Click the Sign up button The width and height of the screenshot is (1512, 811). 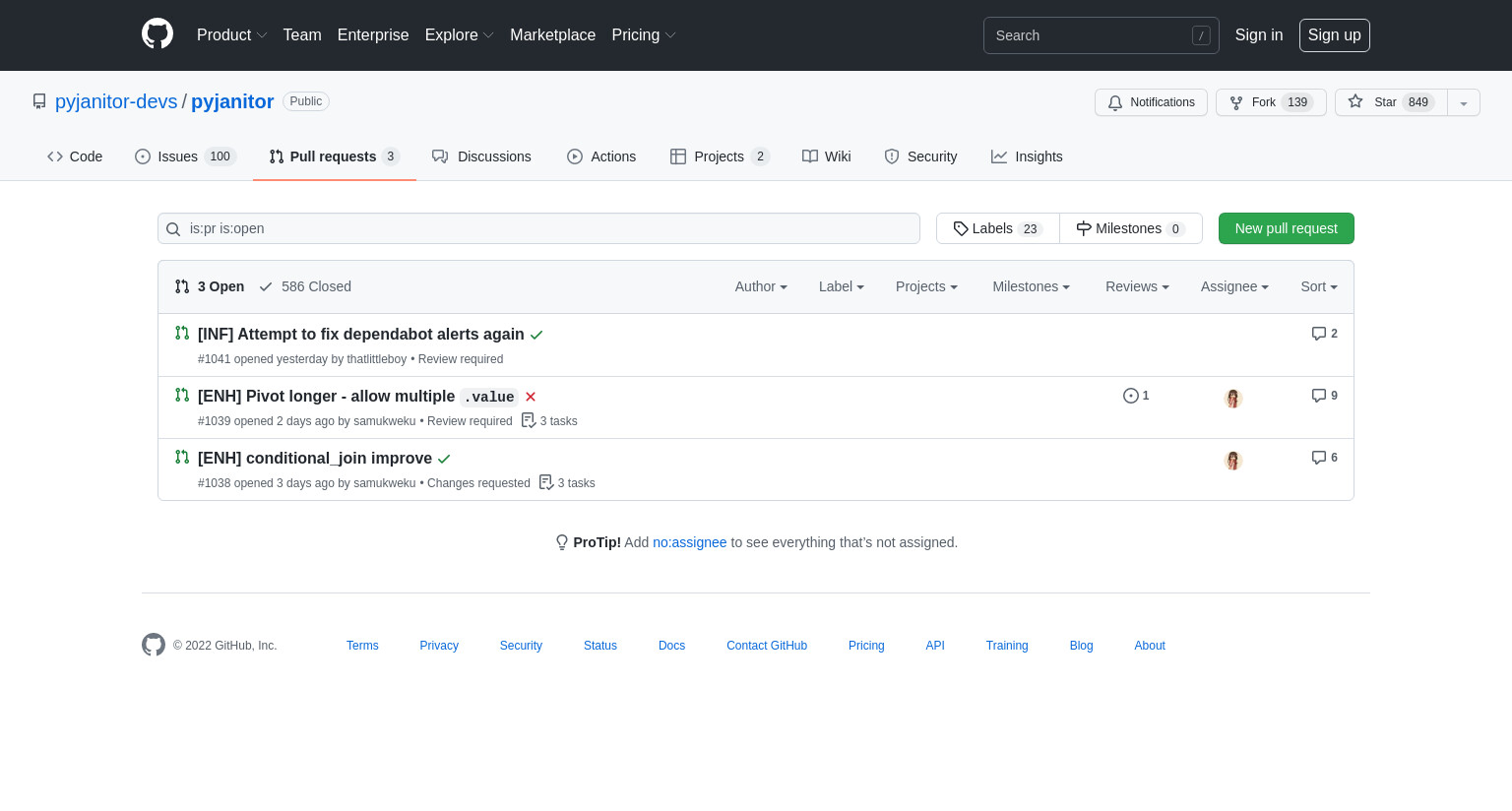[1335, 34]
